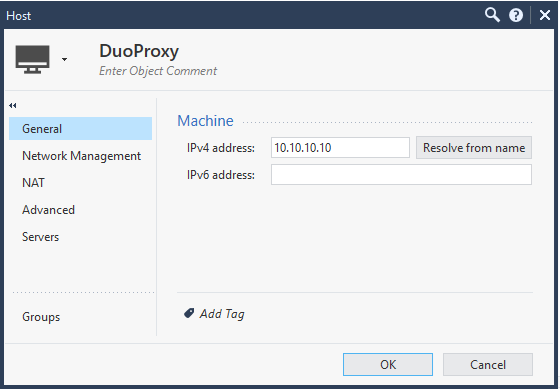This screenshot has width=560, height=389.
Task: Click the Enter Object Comment field
Action: (x=158, y=71)
